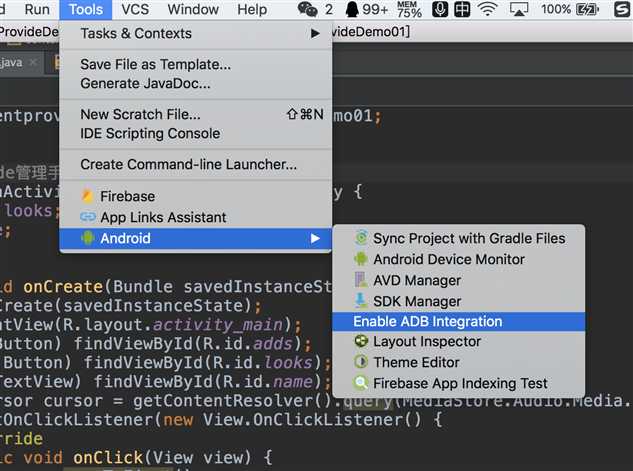Click 'onClick' method name in code

(x=108, y=458)
